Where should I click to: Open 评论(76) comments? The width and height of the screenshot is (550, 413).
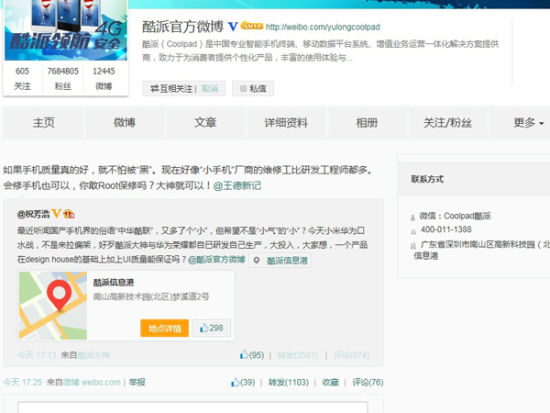368,382
